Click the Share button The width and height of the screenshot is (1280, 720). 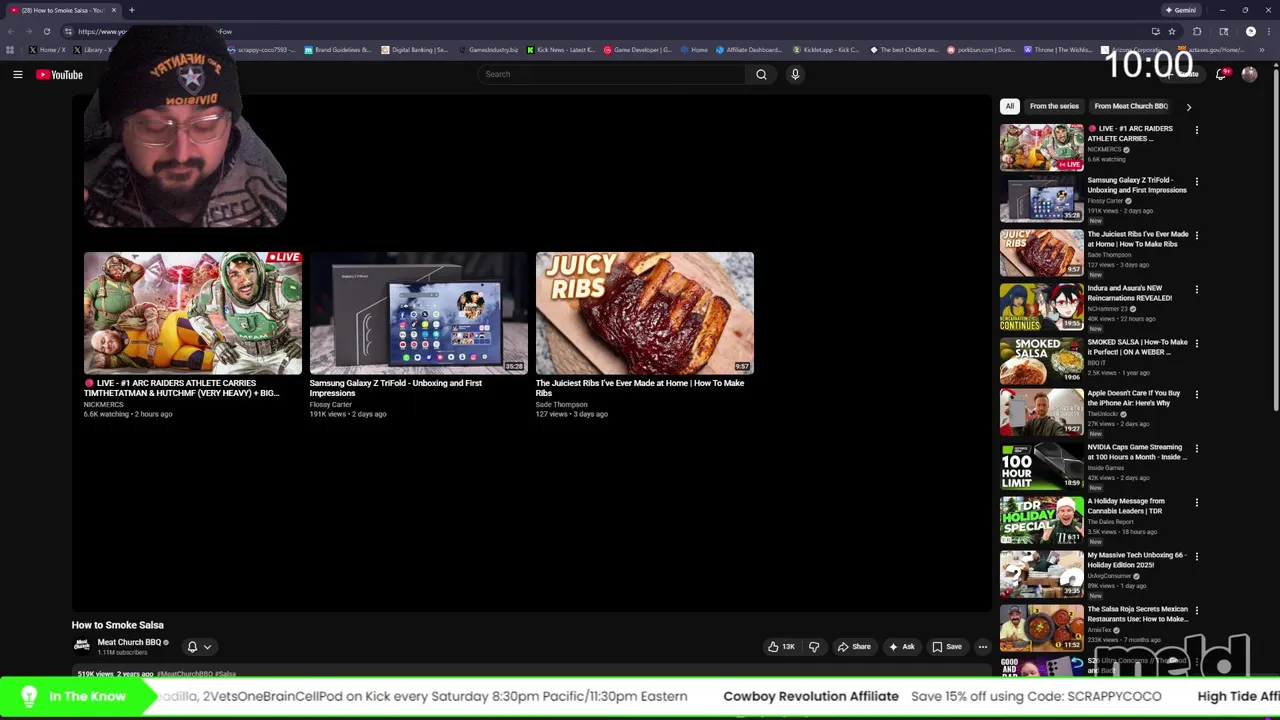coord(854,647)
